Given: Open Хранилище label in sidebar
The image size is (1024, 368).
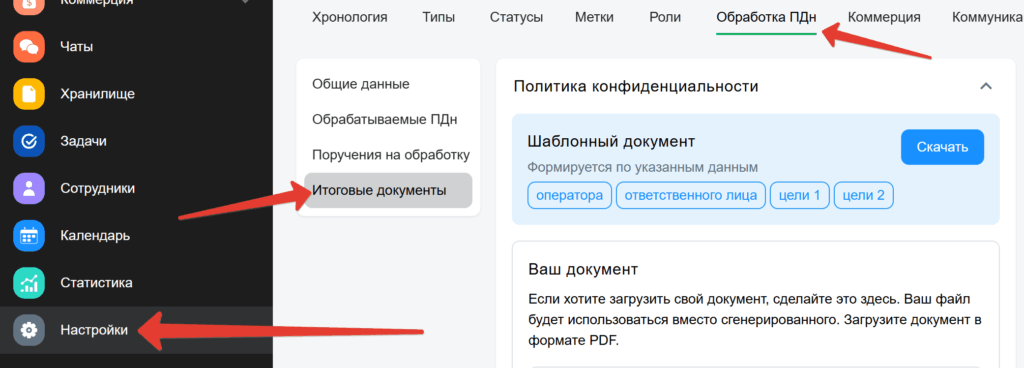Looking at the screenshot, I should tap(97, 94).
